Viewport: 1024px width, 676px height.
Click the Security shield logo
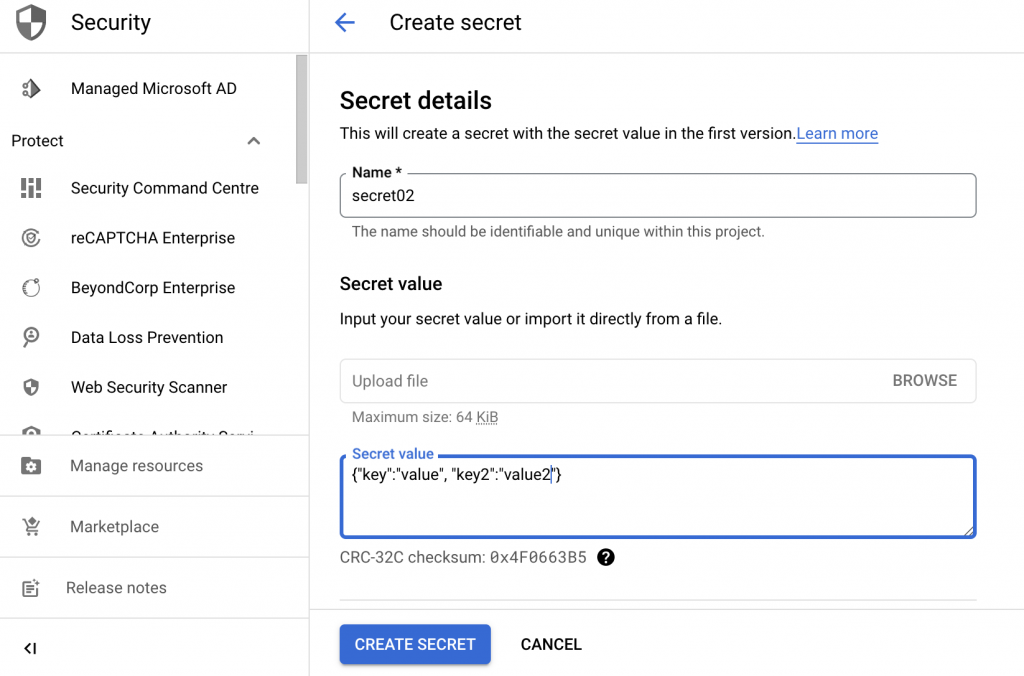click(x=30, y=22)
